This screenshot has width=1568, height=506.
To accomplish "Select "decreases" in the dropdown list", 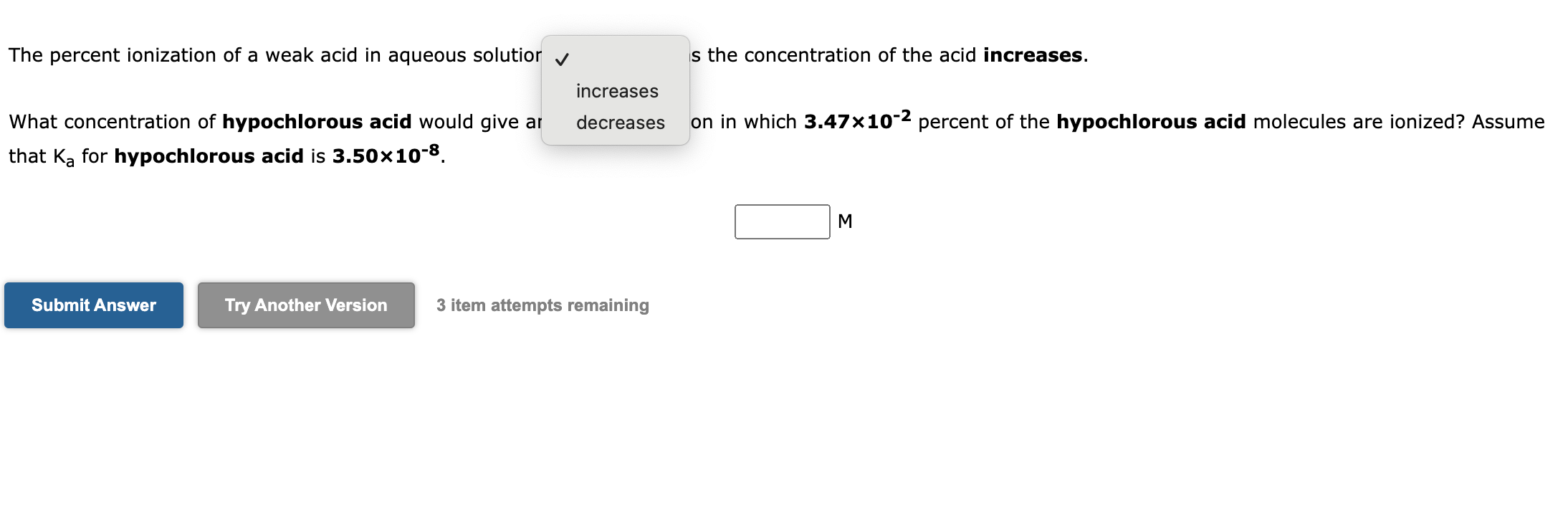I will [x=619, y=123].
